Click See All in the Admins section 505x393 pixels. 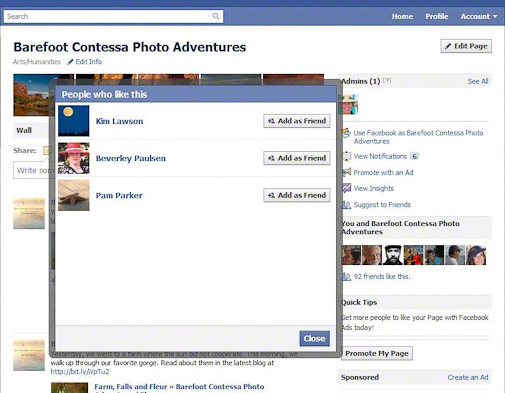coord(478,81)
